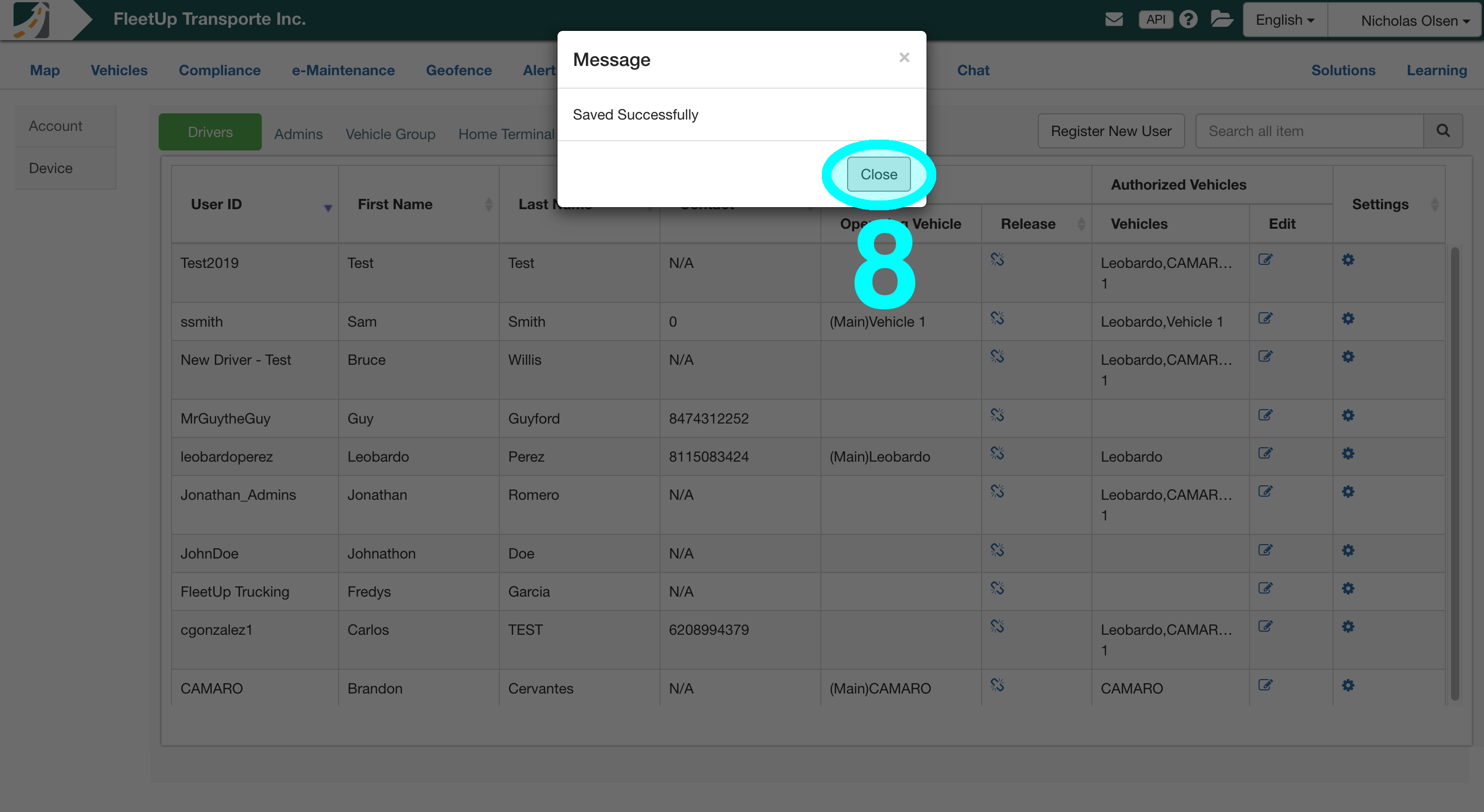1484x812 pixels.
Task: Switch to the Vehicle Group tab
Action: [x=391, y=134]
